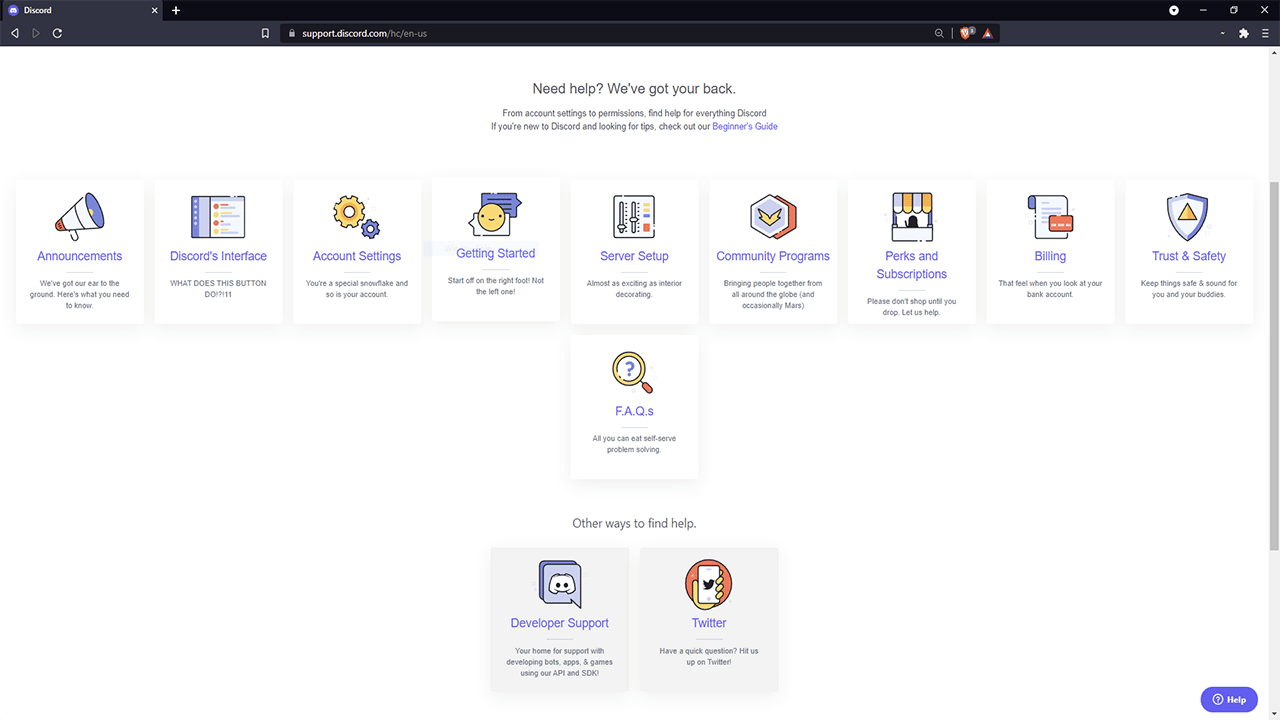Open the F.A.Q.s title link

634,411
